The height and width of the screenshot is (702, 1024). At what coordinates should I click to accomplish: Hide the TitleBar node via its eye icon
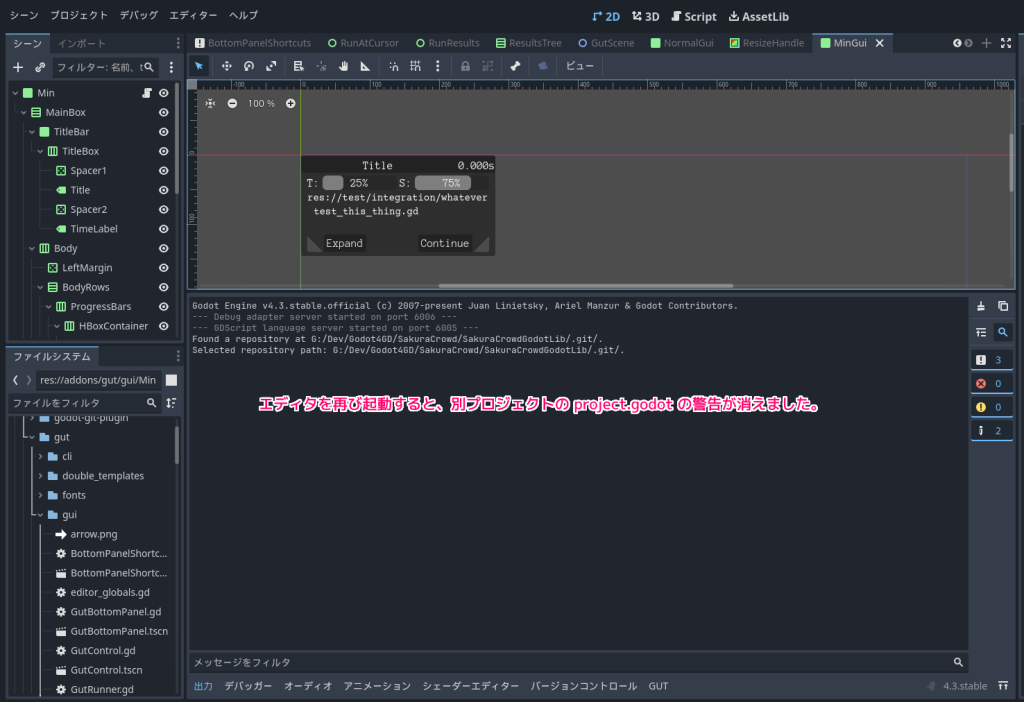163,132
